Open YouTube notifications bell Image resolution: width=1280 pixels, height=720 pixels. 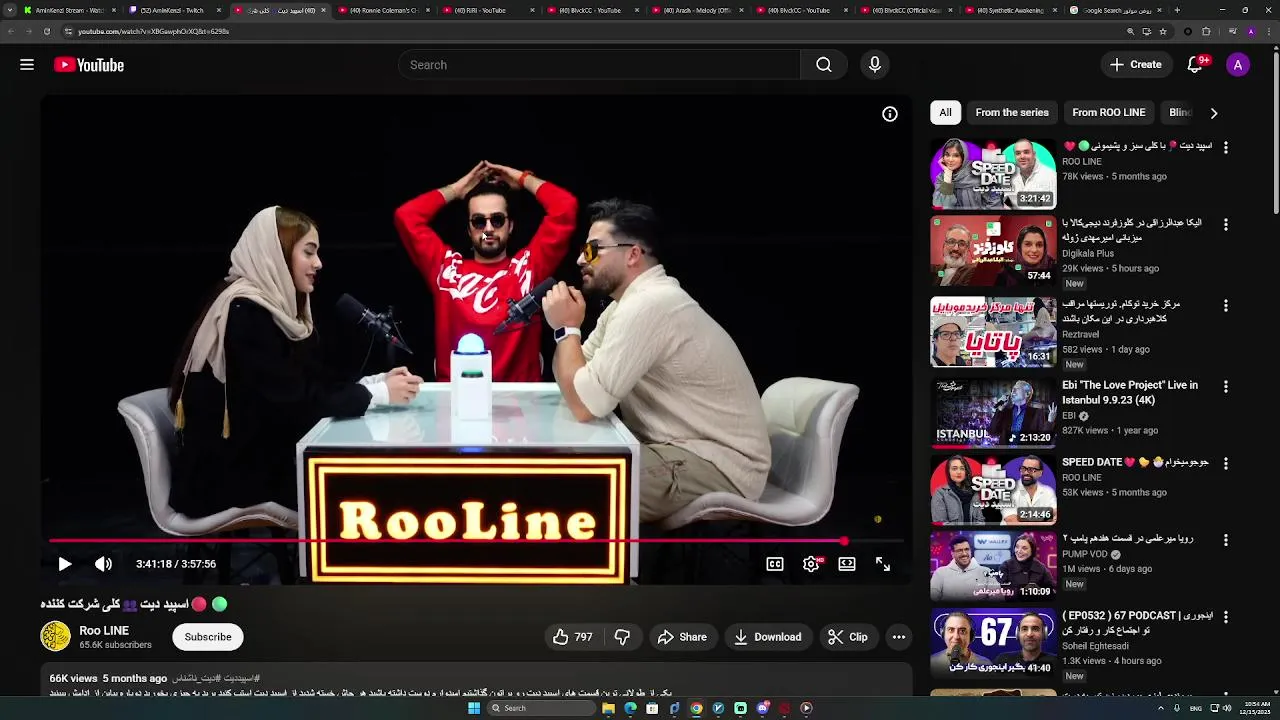pos(1195,65)
